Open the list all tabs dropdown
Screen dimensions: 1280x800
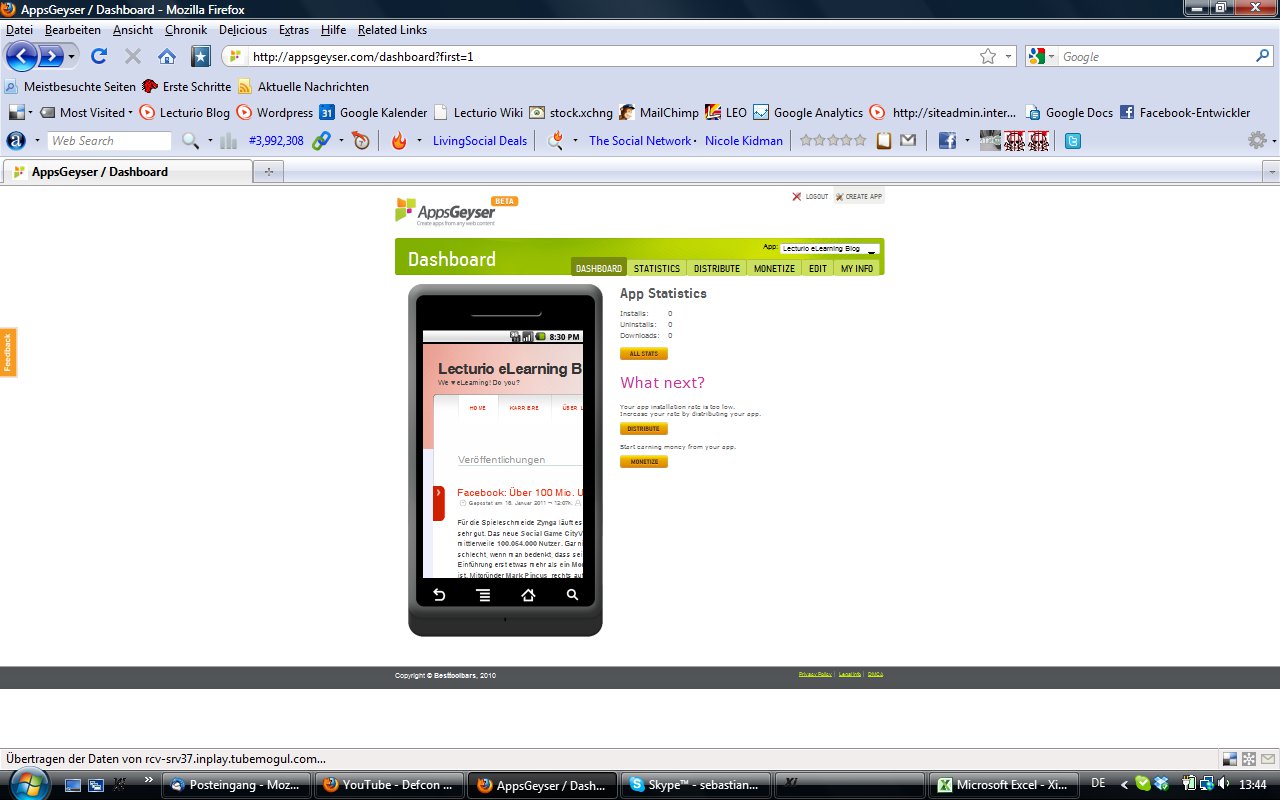coord(1272,172)
